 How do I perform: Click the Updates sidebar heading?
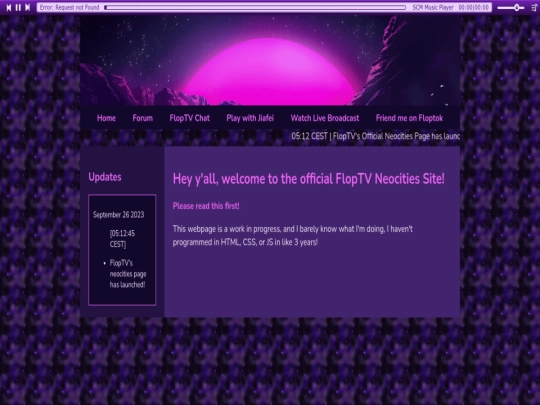[x=105, y=177]
